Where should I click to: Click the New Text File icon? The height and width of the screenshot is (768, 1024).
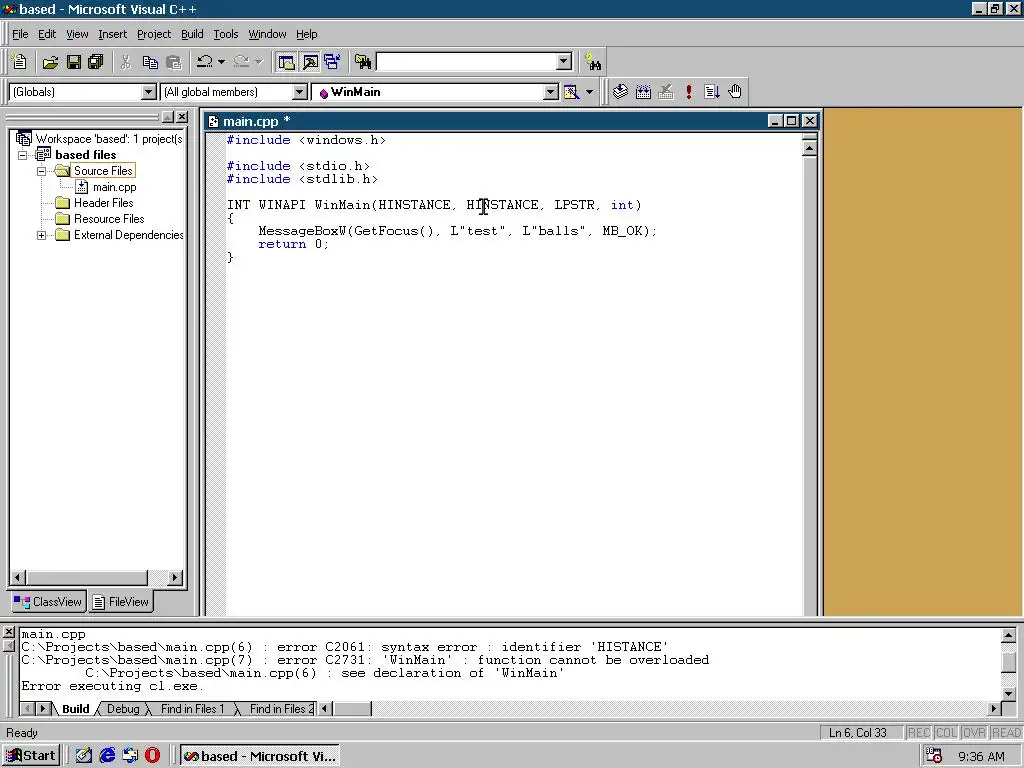pyautogui.click(x=20, y=62)
